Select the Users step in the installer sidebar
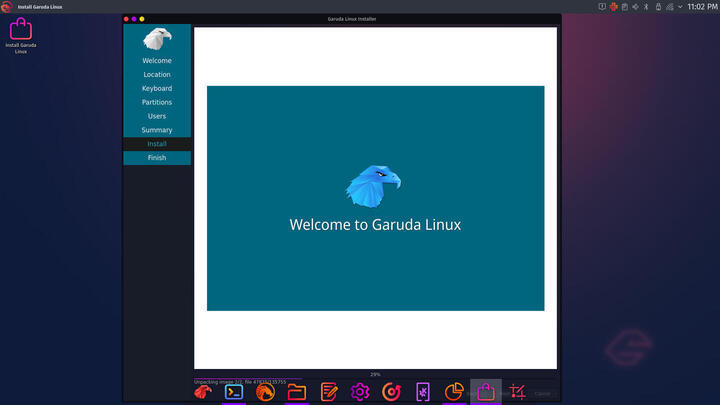720x405 pixels. [157, 116]
